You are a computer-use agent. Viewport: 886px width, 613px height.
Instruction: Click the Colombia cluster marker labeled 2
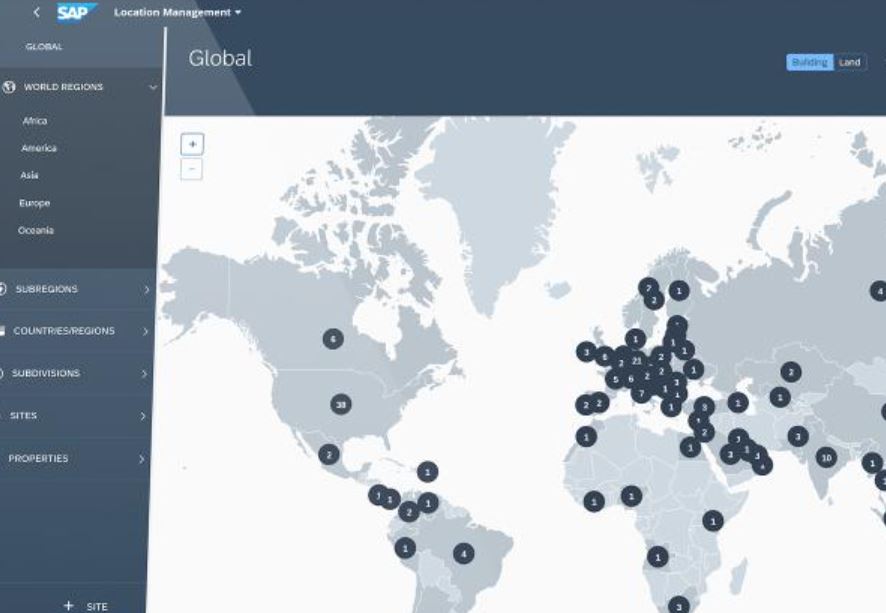(409, 512)
